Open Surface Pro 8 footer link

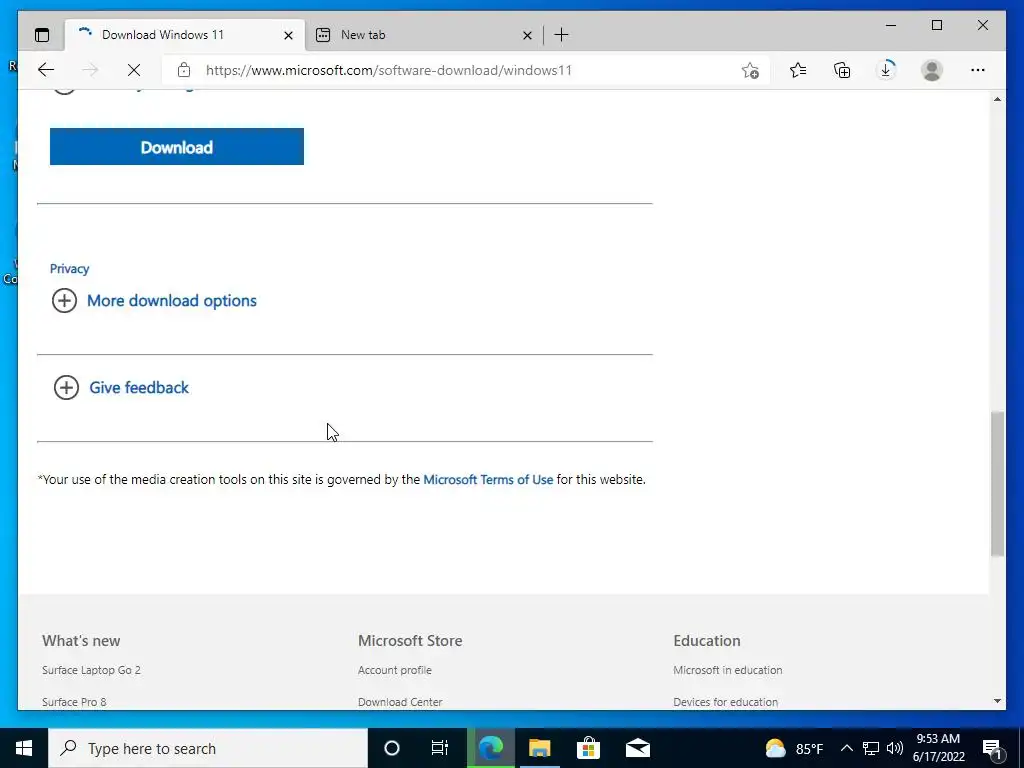tap(74, 702)
